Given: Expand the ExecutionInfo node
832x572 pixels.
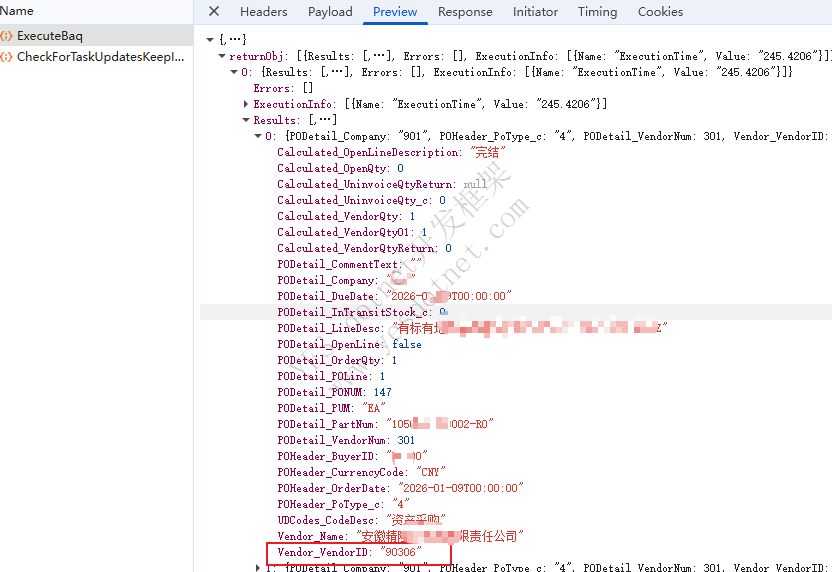Looking at the screenshot, I should pos(246,104).
